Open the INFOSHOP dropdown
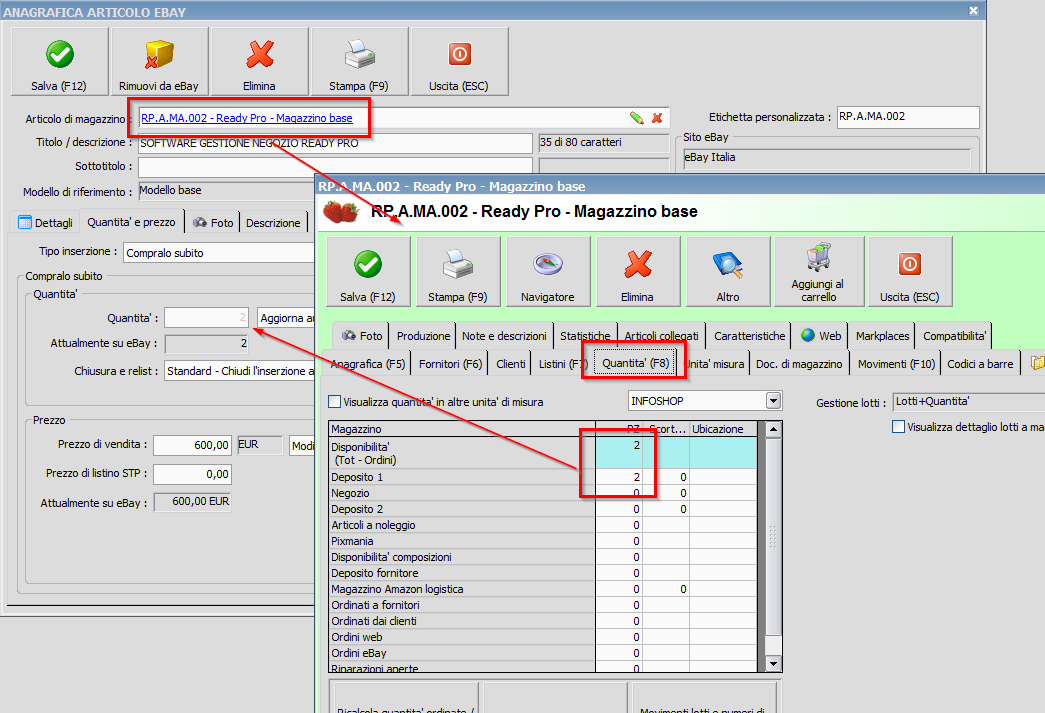 (773, 400)
